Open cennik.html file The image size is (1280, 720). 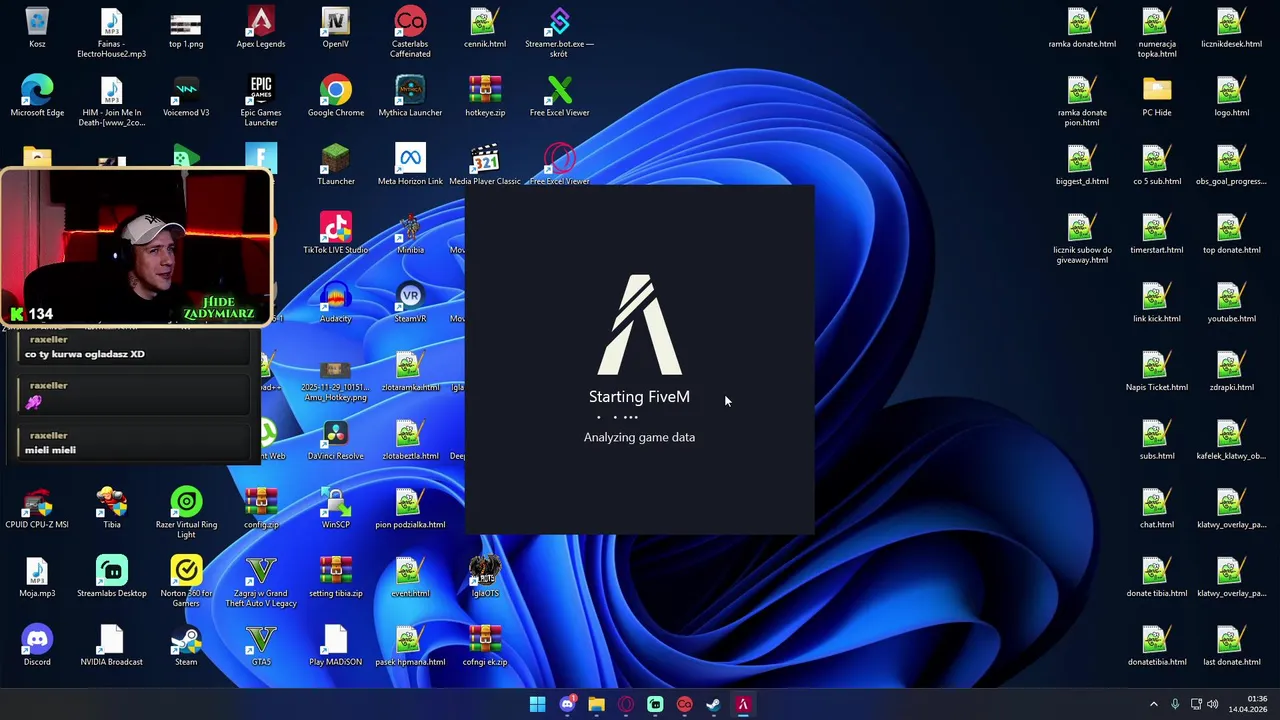pos(485,29)
